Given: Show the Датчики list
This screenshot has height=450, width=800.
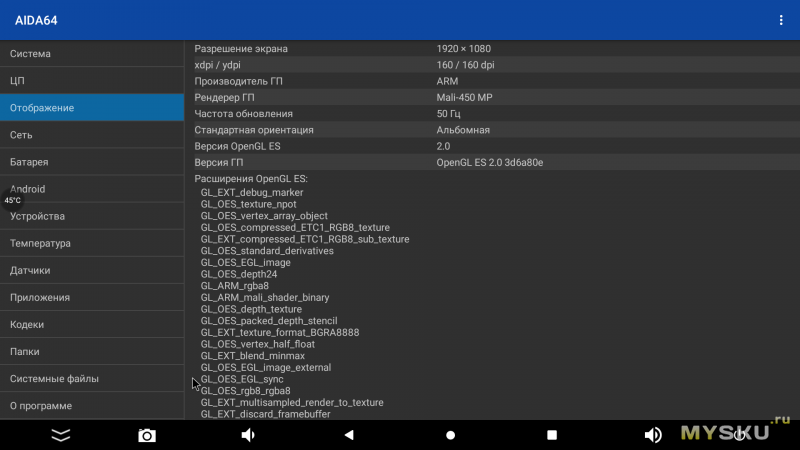Looking at the screenshot, I should (x=92, y=270).
